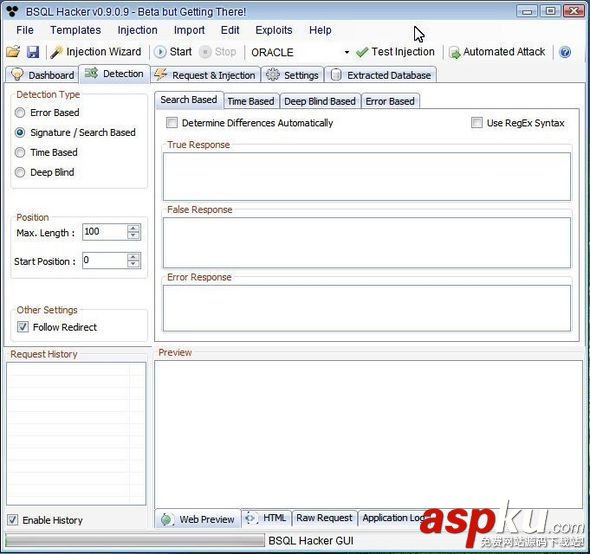Click the Request History list
The width and height of the screenshot is (590, 554).
pyautogui.click(x=76, y=434)
